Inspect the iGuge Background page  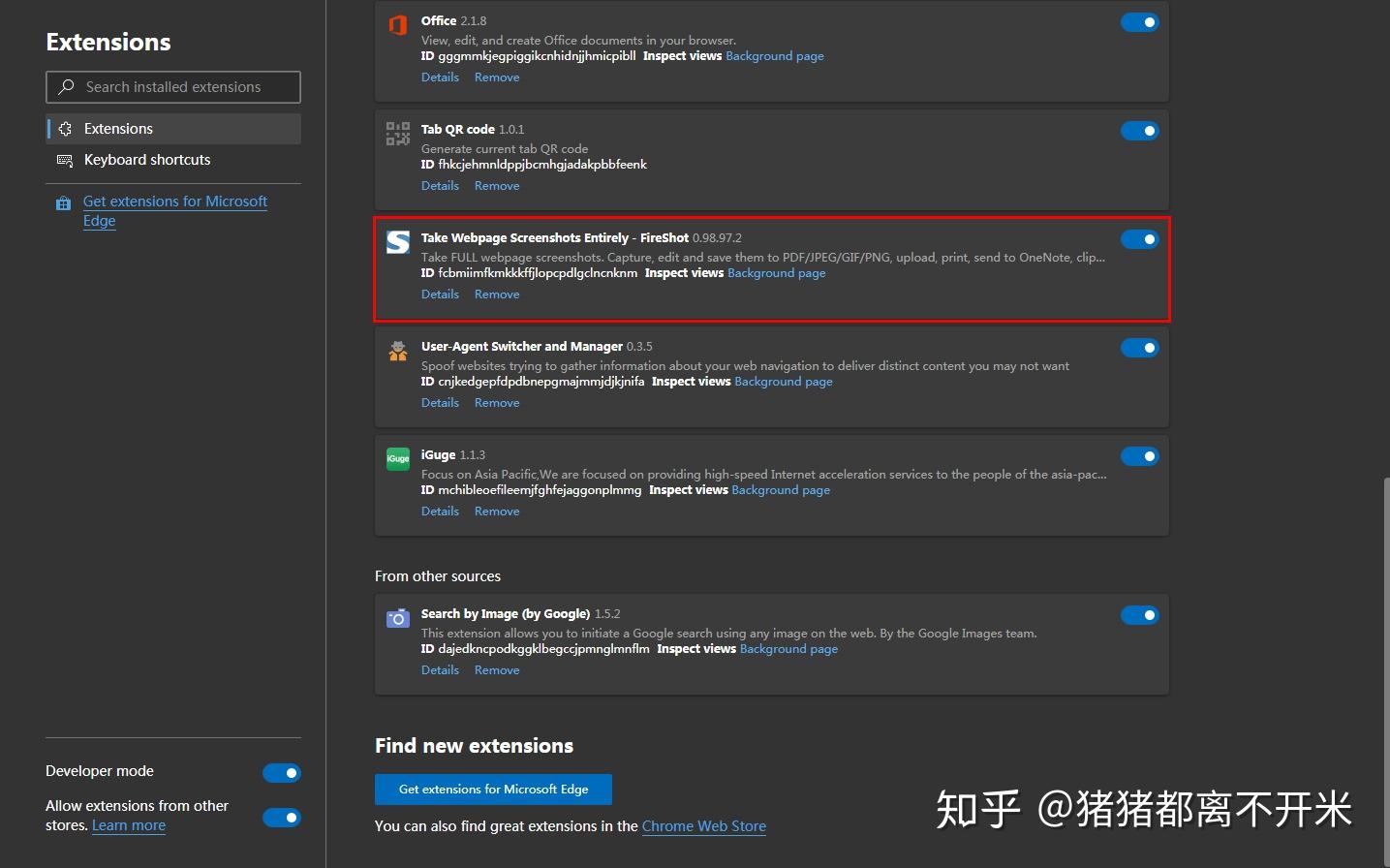point(781,490)
